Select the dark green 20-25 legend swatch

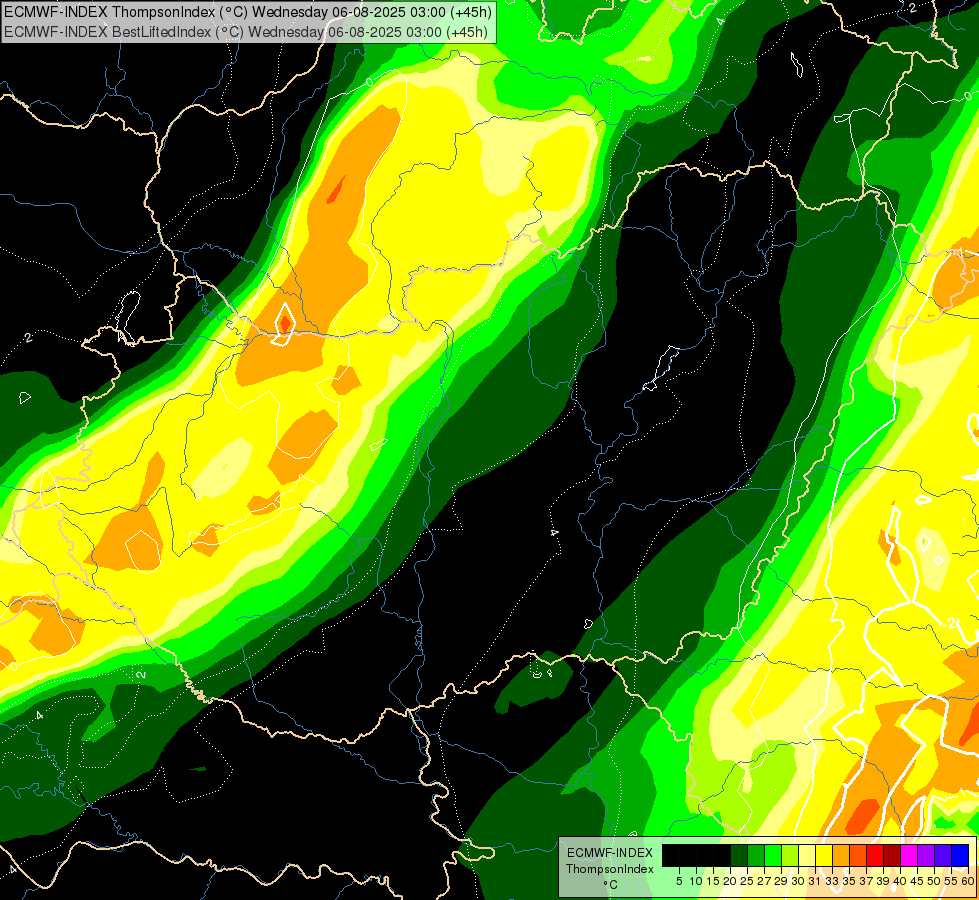point(739,855)
